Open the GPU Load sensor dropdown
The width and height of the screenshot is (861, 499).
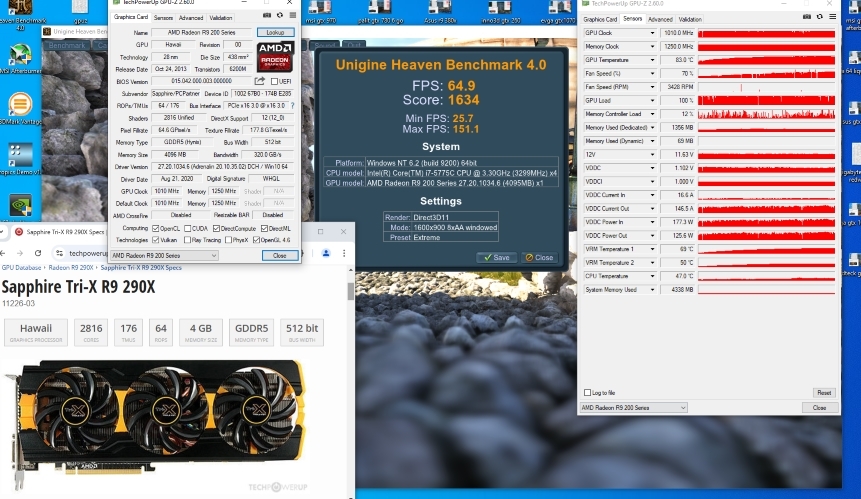point(652,100)
